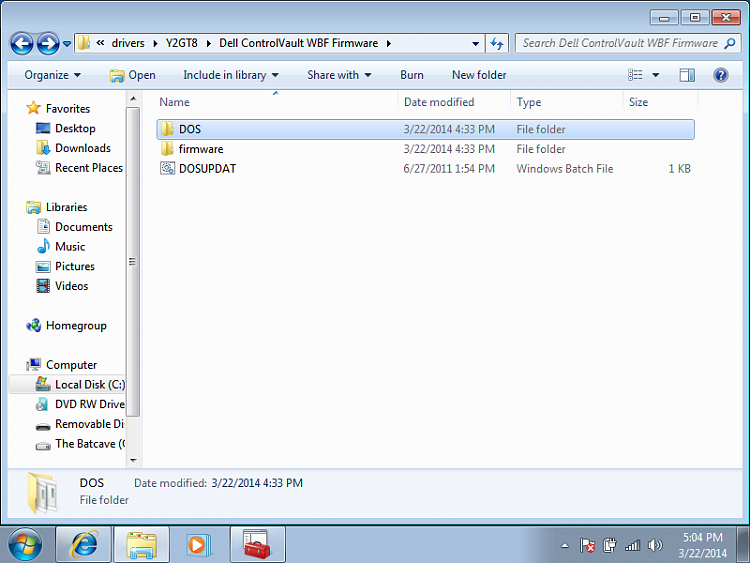Click Open on the toolbar
Viewport: 750px width, 563px height.
tap(132, 75)
